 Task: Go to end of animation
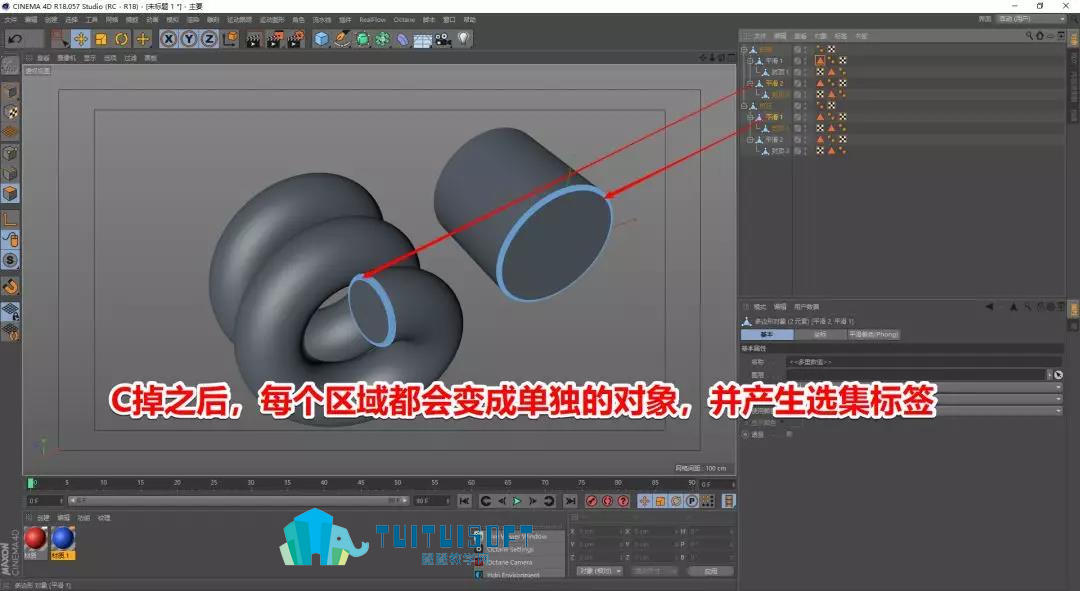[570, 501]
